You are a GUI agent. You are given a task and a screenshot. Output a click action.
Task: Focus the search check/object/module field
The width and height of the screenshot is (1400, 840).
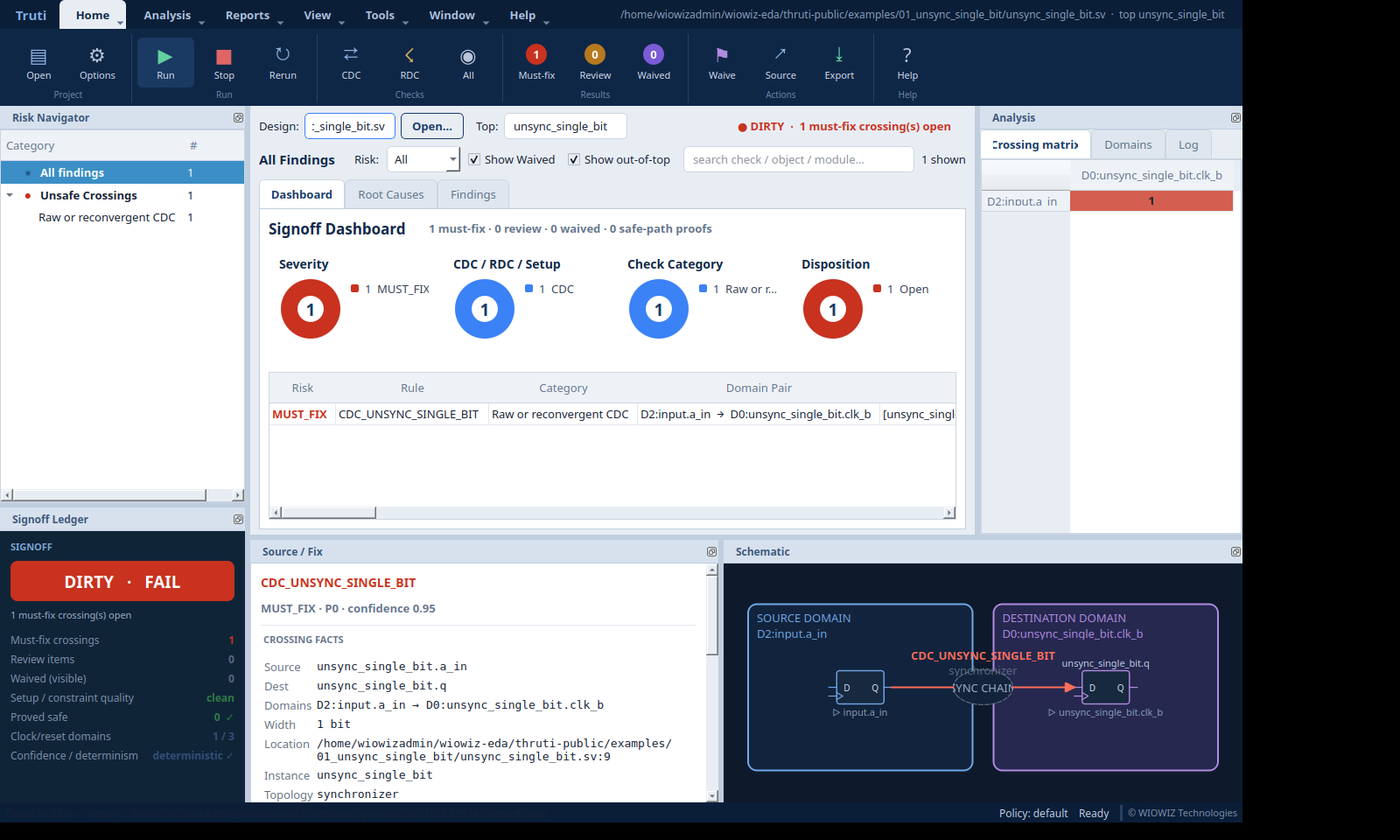pyautogui.click(x=799, y=159)
